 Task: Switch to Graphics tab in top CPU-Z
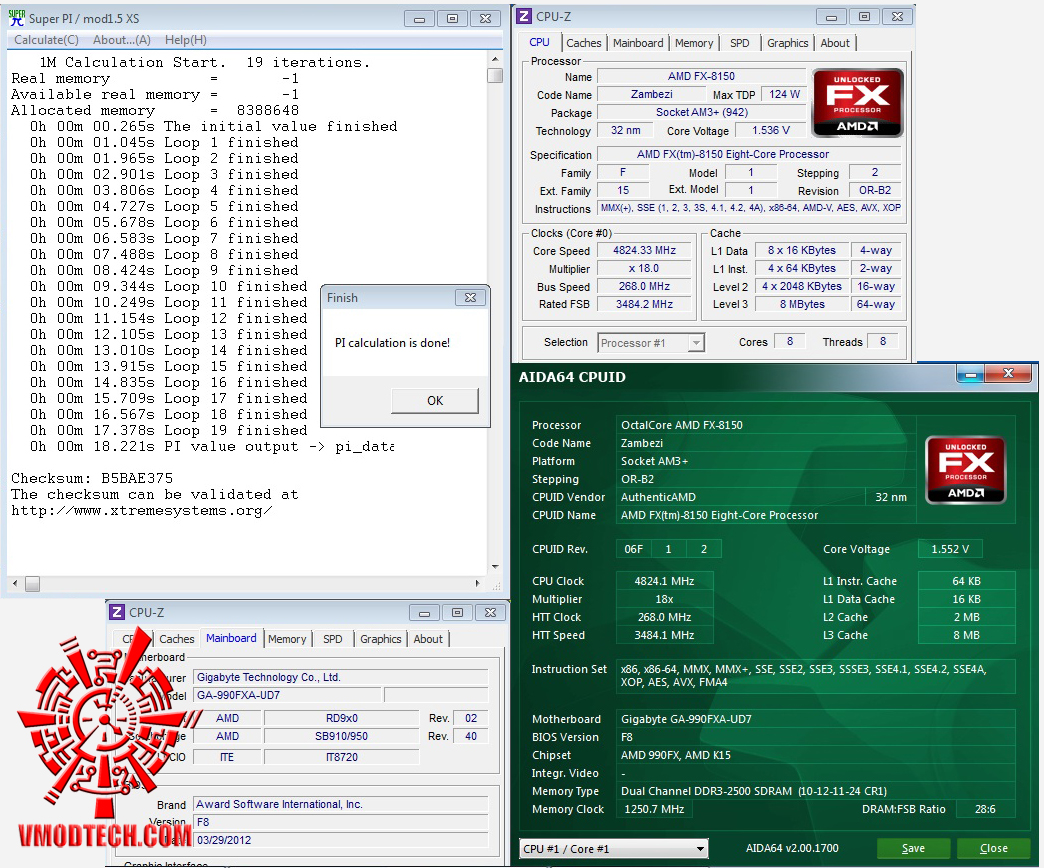[x=788, y=43]
